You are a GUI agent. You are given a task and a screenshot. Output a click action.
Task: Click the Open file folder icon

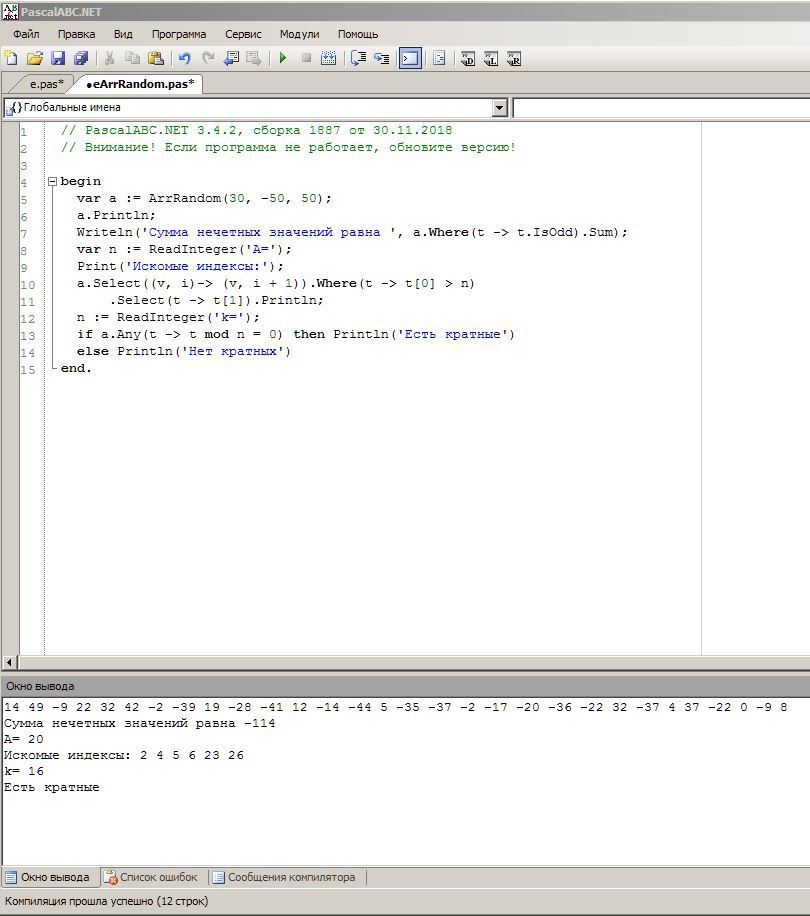click(x=34, y=59)
